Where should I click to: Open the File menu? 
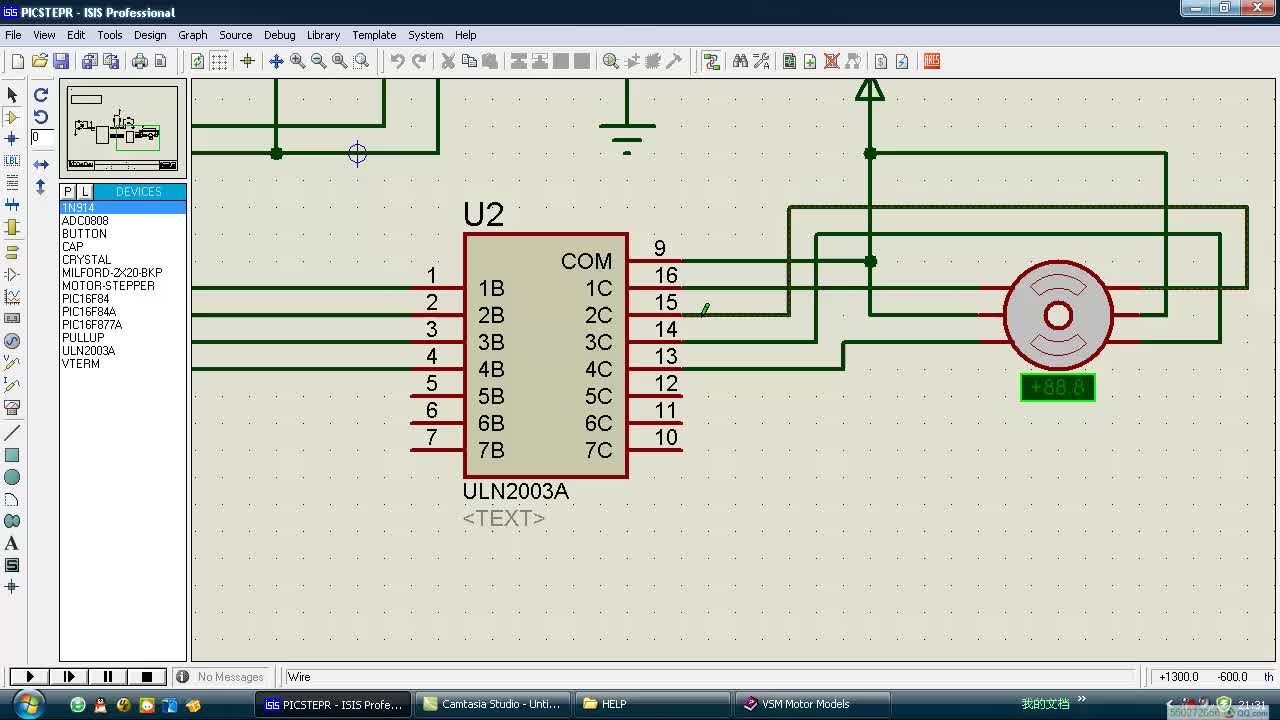[x=13, y=35]
